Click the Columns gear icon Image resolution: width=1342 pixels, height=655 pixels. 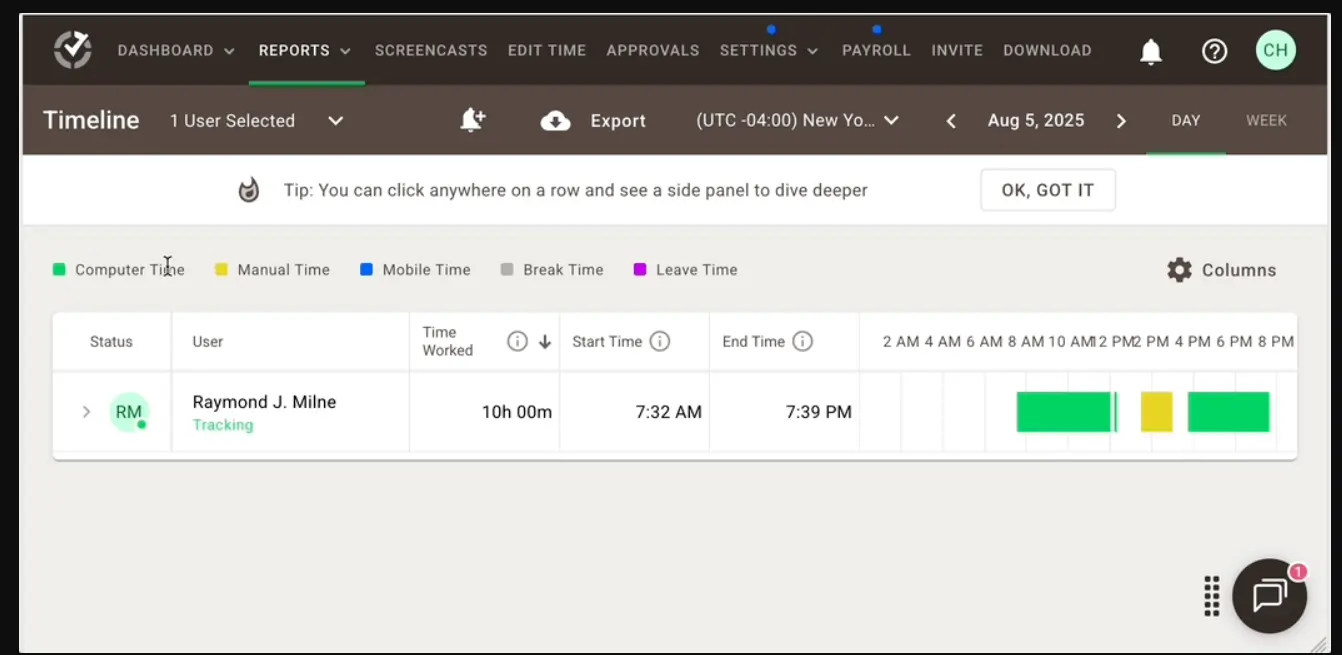click(x=1180, y=270)
